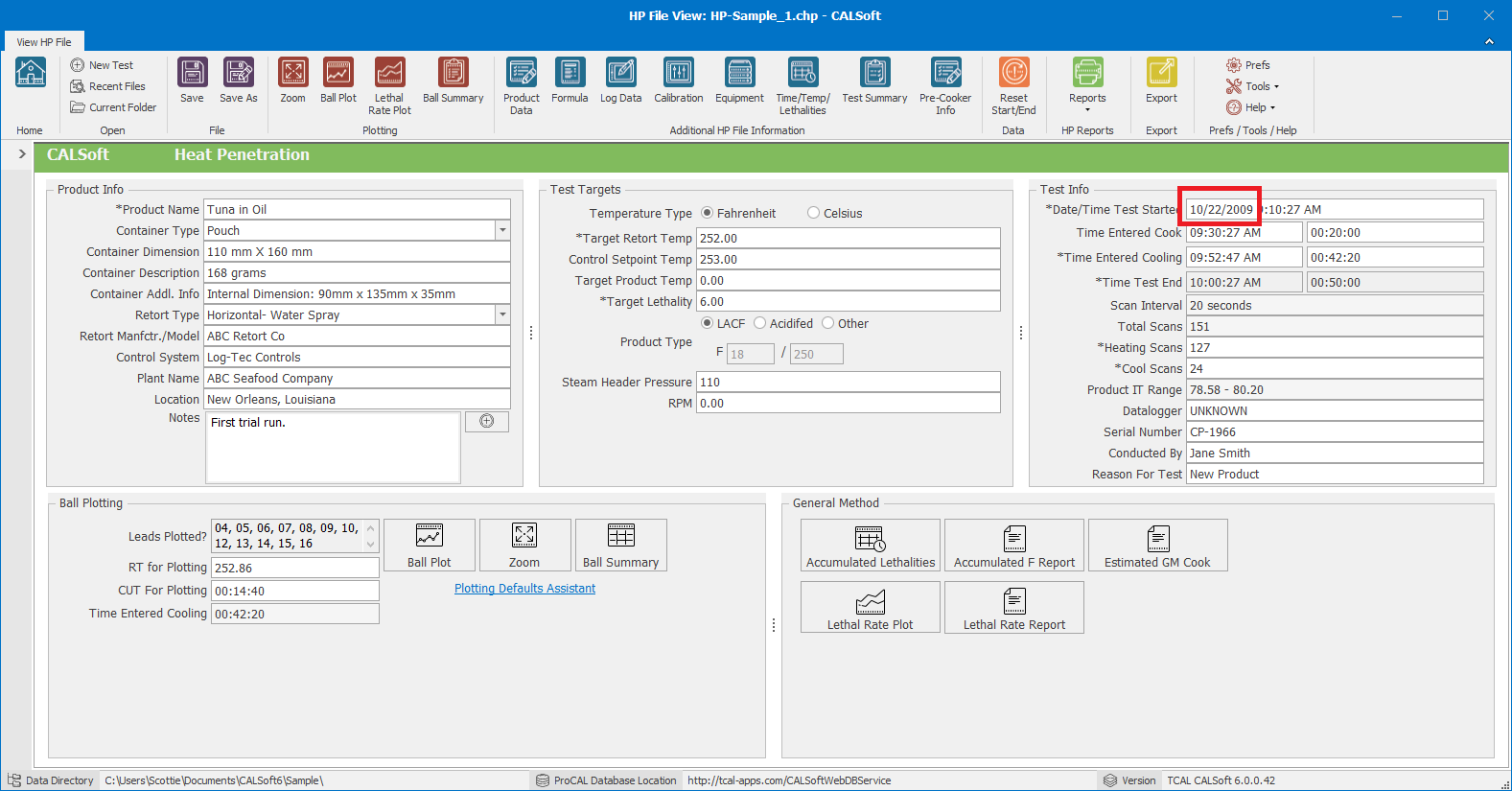This screenshot has width=1512, height=791.
Task: Switch to View HP File tab
Action: point(44,42)
